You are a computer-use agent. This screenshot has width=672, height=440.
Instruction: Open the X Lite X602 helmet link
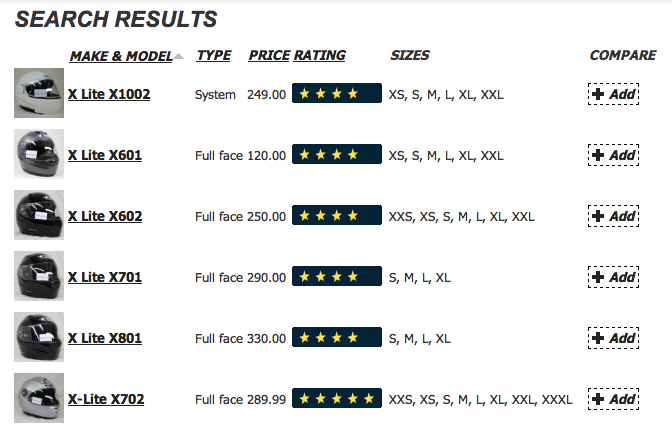tap(105, 216)
